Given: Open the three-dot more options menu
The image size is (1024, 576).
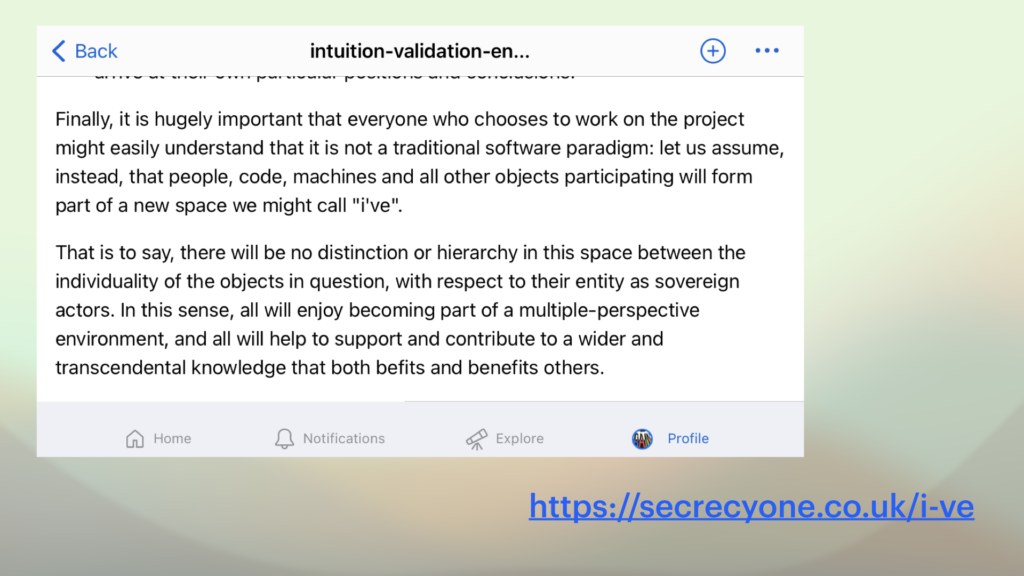Looking at the screenshot, I should click(767, 50).
